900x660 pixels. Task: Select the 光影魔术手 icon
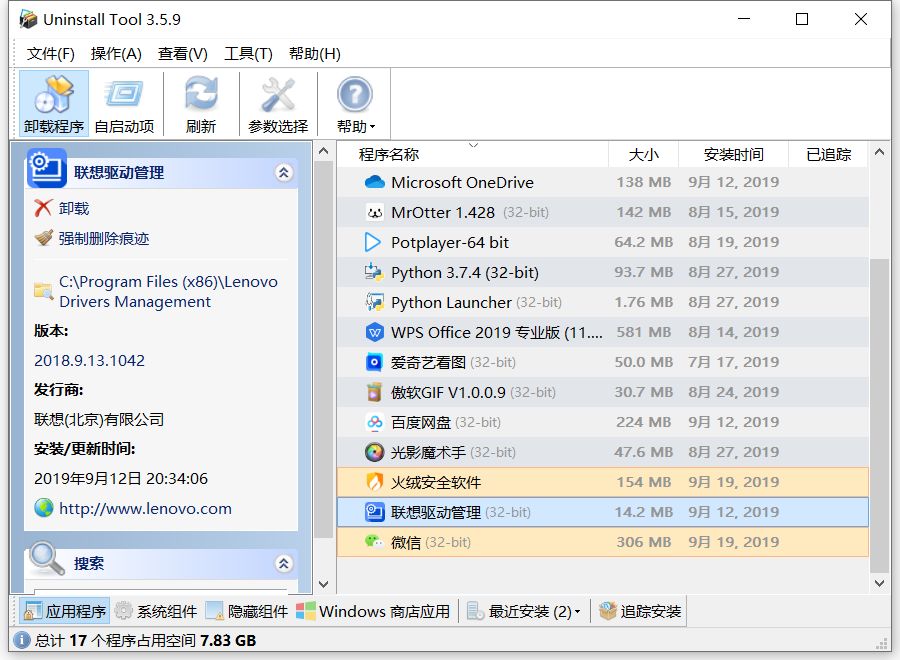point(374,452)
